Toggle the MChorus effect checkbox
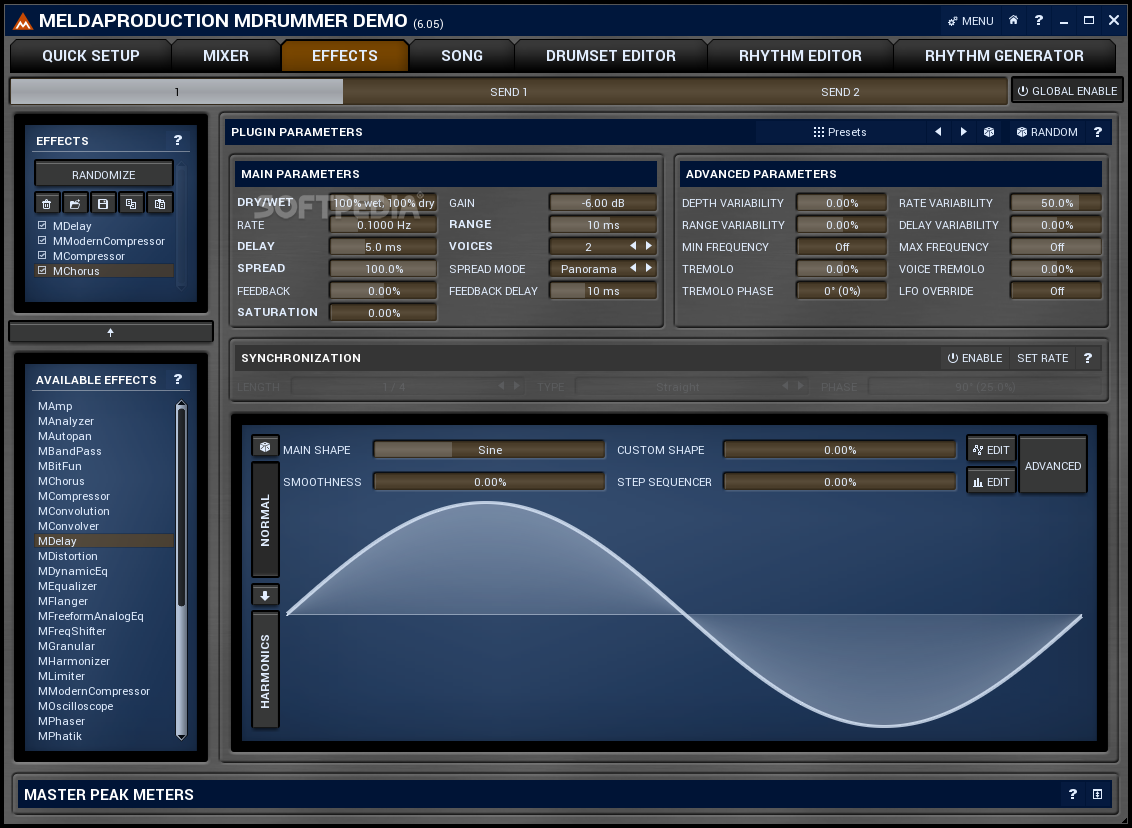Image resolution: width=1132 pixels, height=828 pixels. pyautogui.click(x=42, y=271)
